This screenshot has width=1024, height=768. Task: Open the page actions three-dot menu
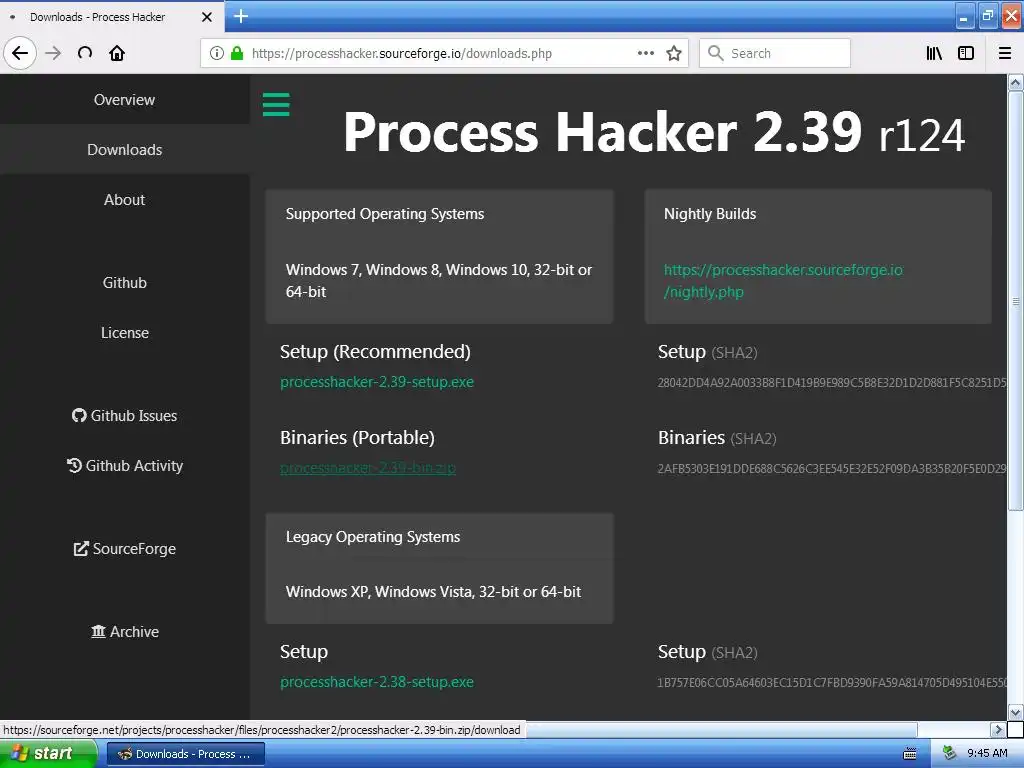(646, 54)
